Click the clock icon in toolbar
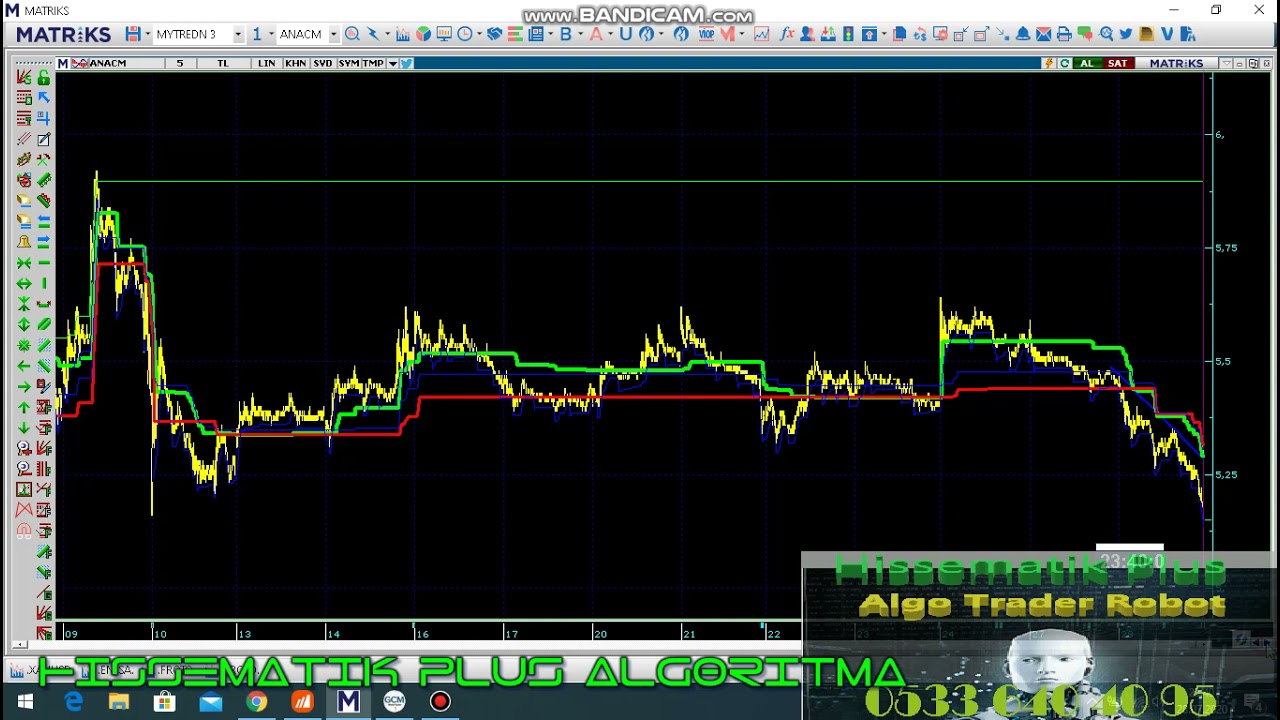This screenshot has height=720, width=1280. click(x=464, y=34)
